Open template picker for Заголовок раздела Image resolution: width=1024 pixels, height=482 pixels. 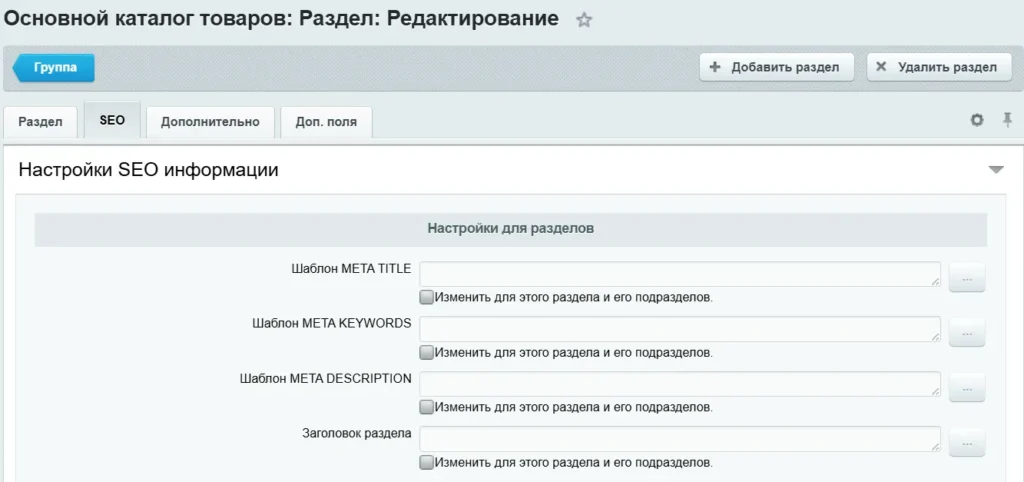point(966,444)
